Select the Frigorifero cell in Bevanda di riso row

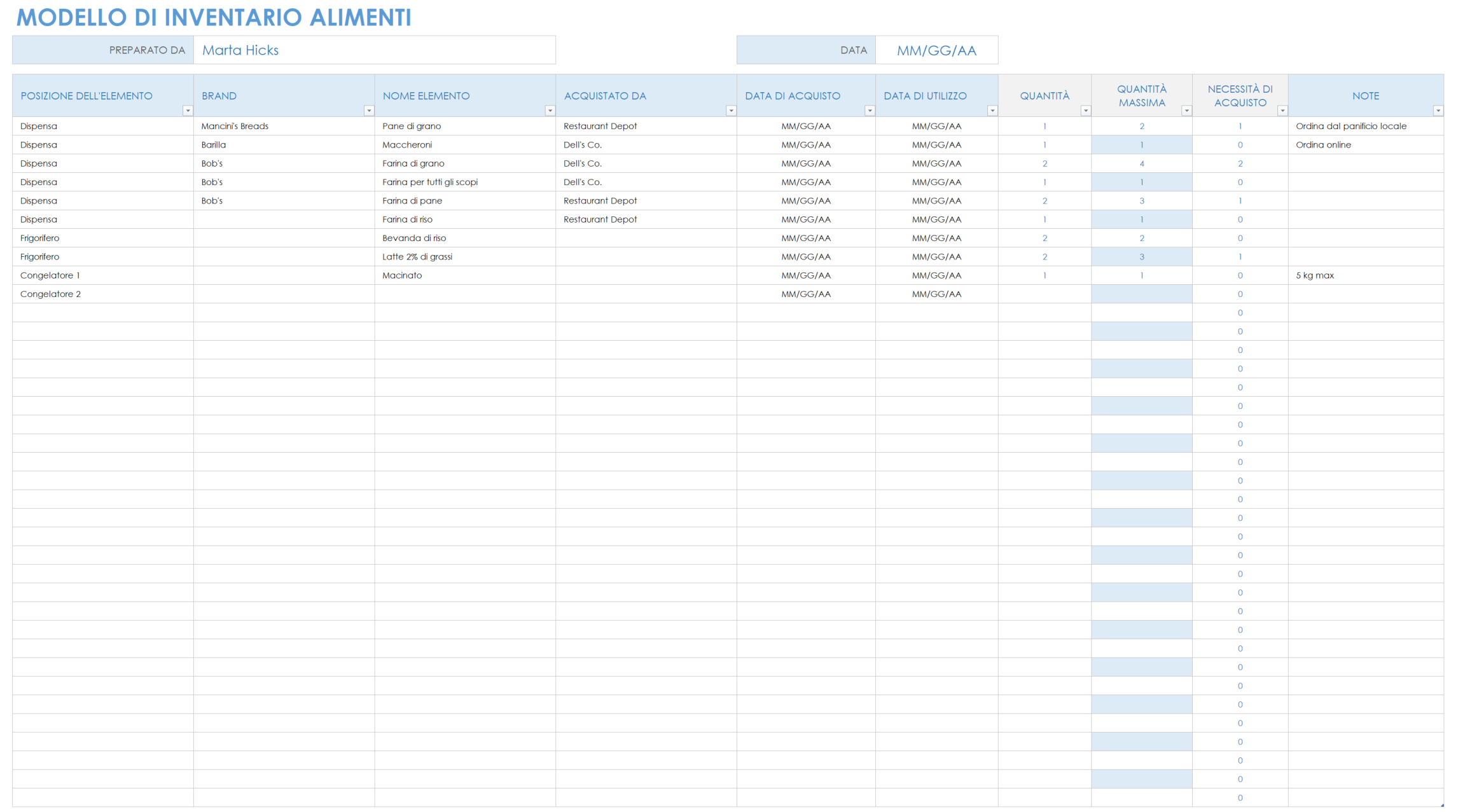[x=103, y=238]
